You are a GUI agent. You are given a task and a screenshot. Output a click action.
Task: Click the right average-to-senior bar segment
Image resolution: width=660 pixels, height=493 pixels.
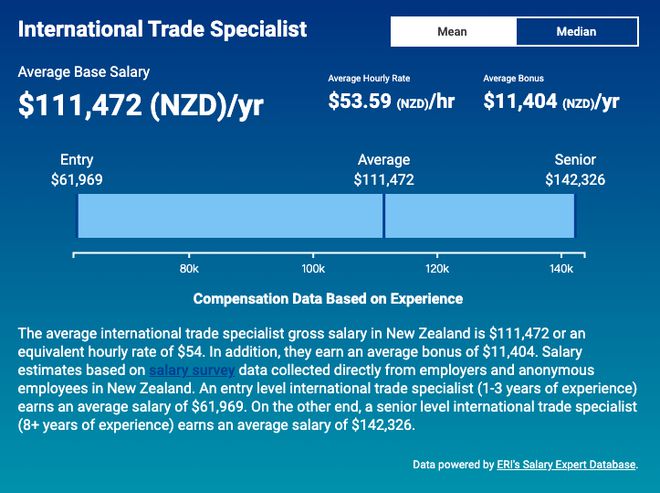(x=479, y=216)
